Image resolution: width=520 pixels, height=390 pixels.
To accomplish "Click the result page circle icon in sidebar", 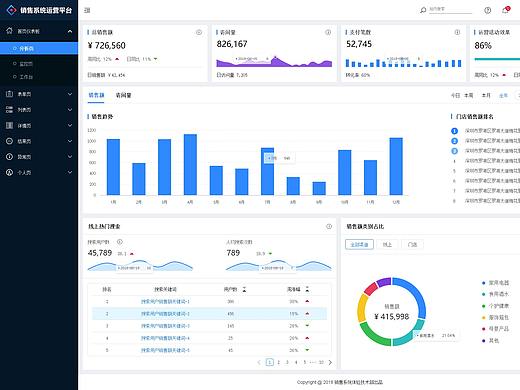I will coord(9,141).
